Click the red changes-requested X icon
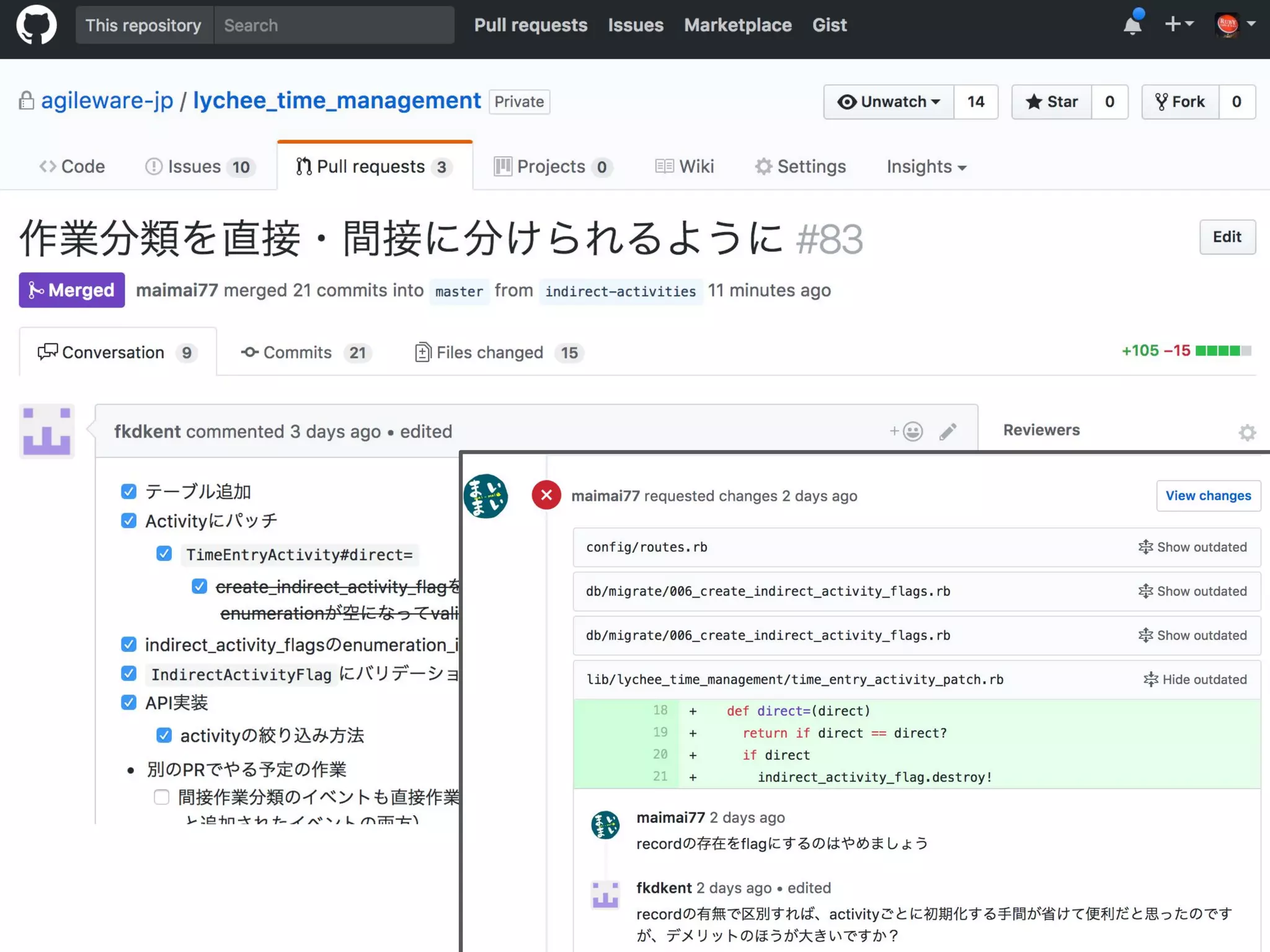This screenshot has width=1270, height=952. click(546, 495)
